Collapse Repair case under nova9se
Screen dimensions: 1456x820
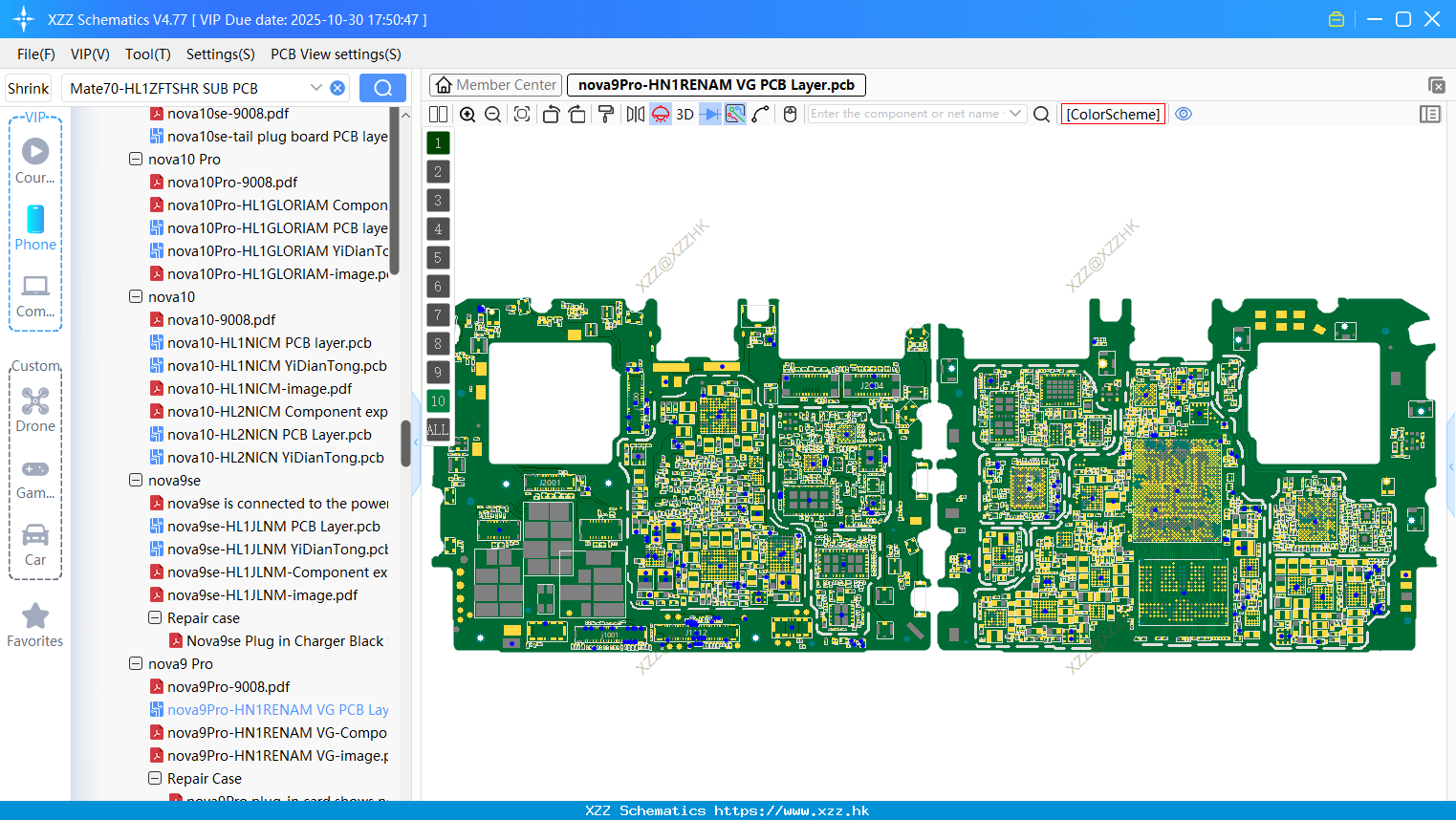tap(155, 617)
